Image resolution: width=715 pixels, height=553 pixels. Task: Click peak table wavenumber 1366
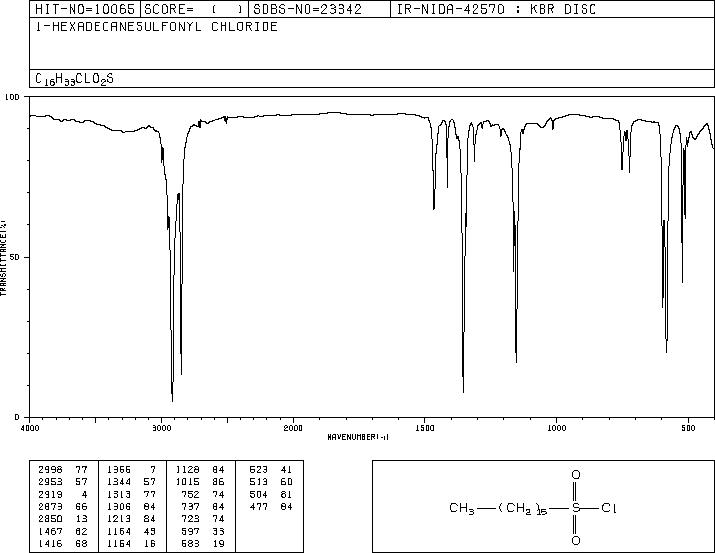pyautogui.click(x=119, y=470)
